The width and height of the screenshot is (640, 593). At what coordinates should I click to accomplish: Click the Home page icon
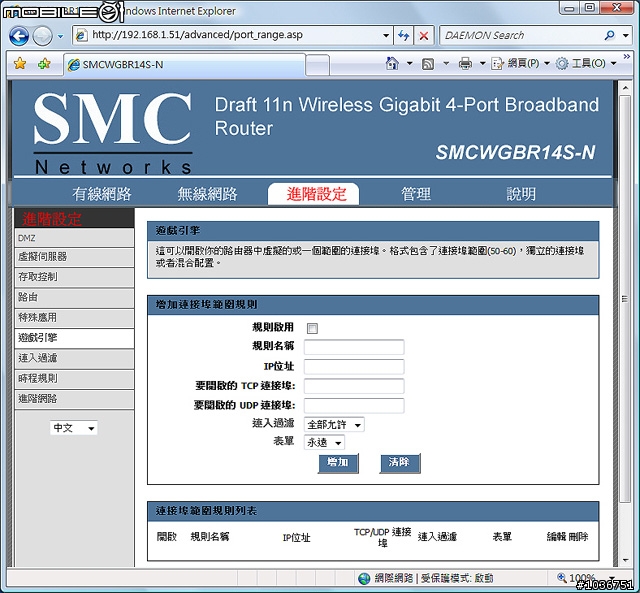(392, 63)
